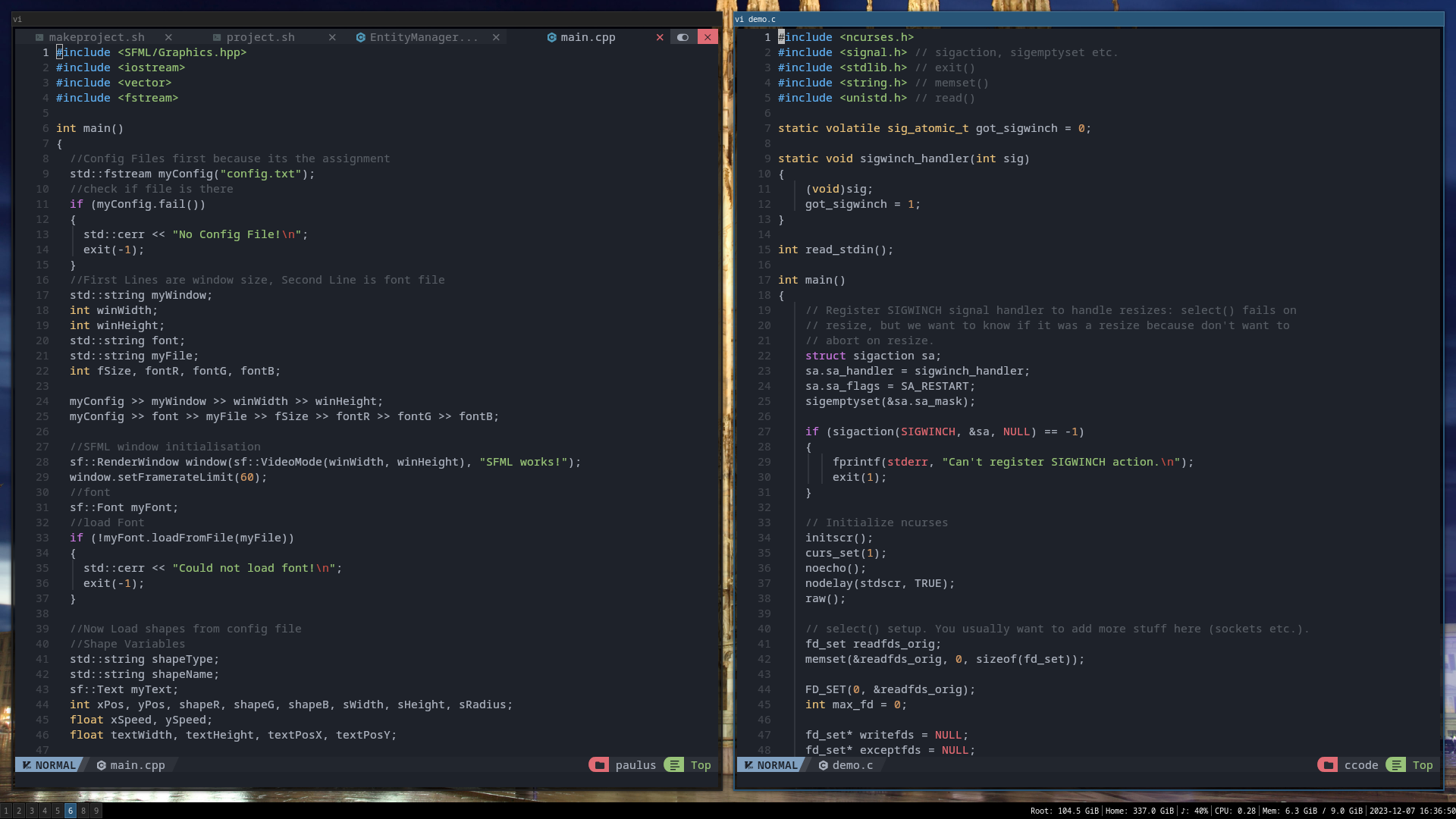Click line 17 'int main()' in demo.c
This screenshot has width=1456, height=819.
pyautogui.click(x=811, y=280)
